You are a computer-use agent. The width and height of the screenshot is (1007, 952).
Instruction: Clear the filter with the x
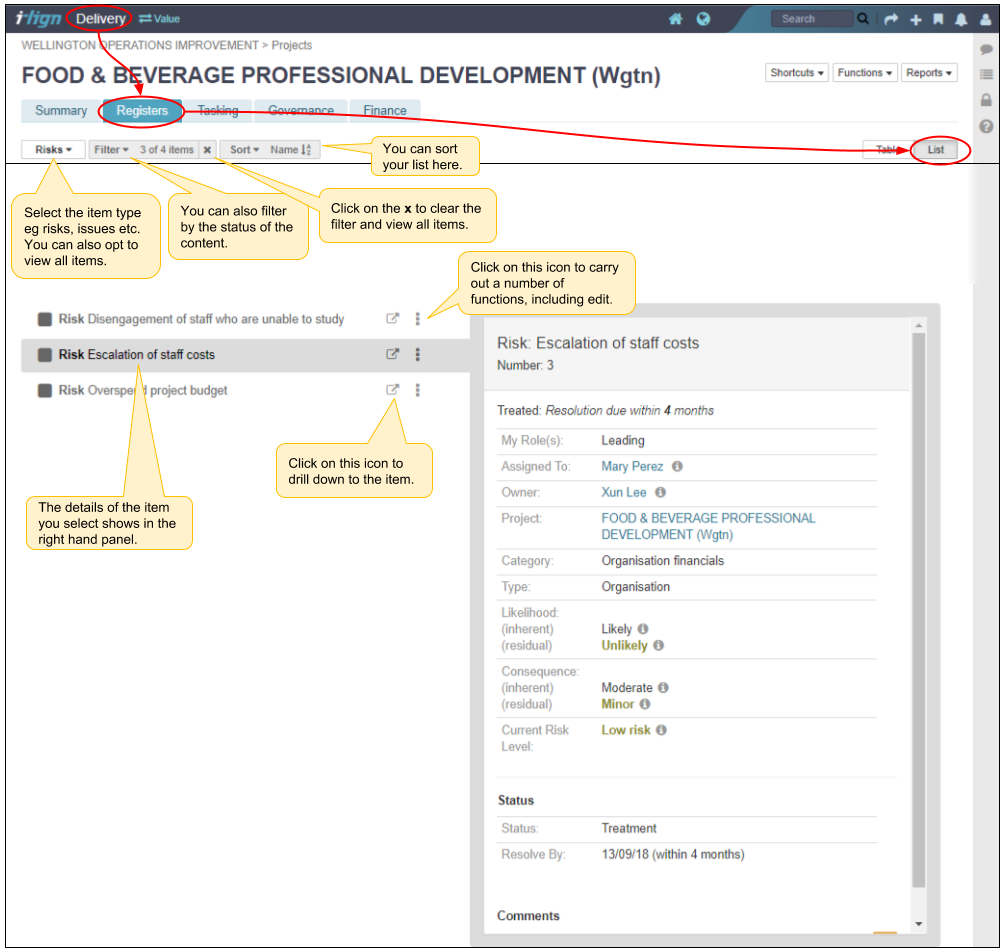(207, 150)
